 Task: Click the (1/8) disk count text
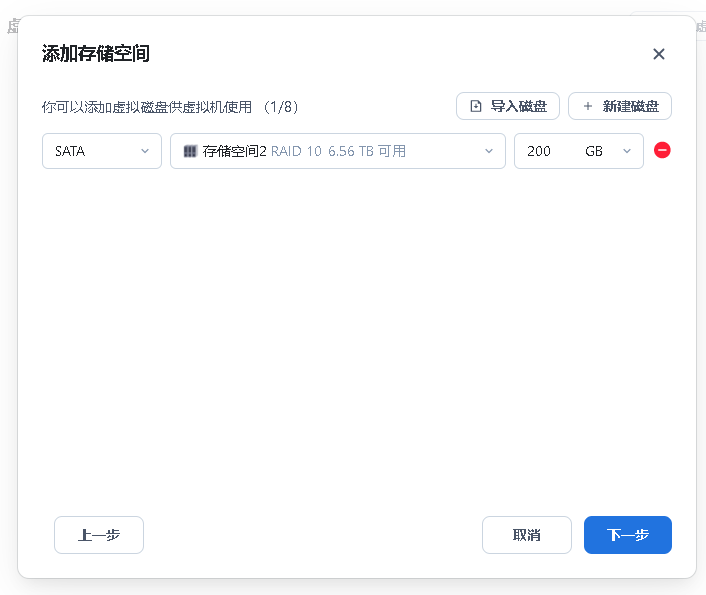click(281, 107)
